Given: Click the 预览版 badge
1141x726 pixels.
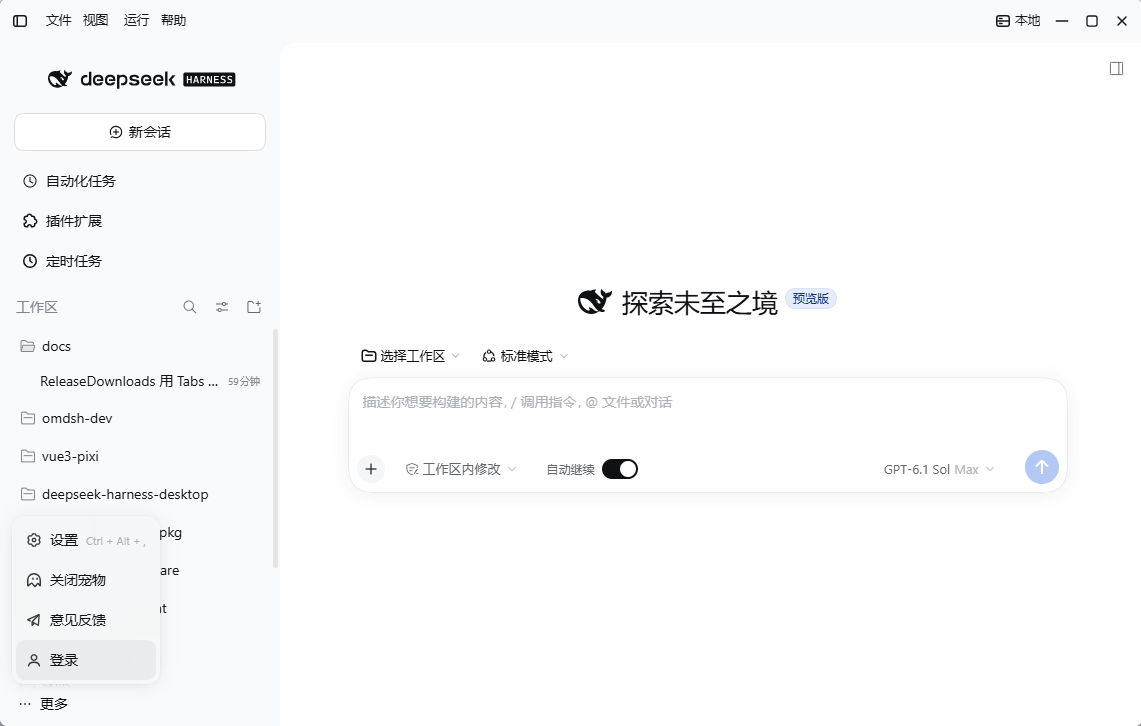Looking at the screenshot, I should pyautogui.click(x=811, y=298).
